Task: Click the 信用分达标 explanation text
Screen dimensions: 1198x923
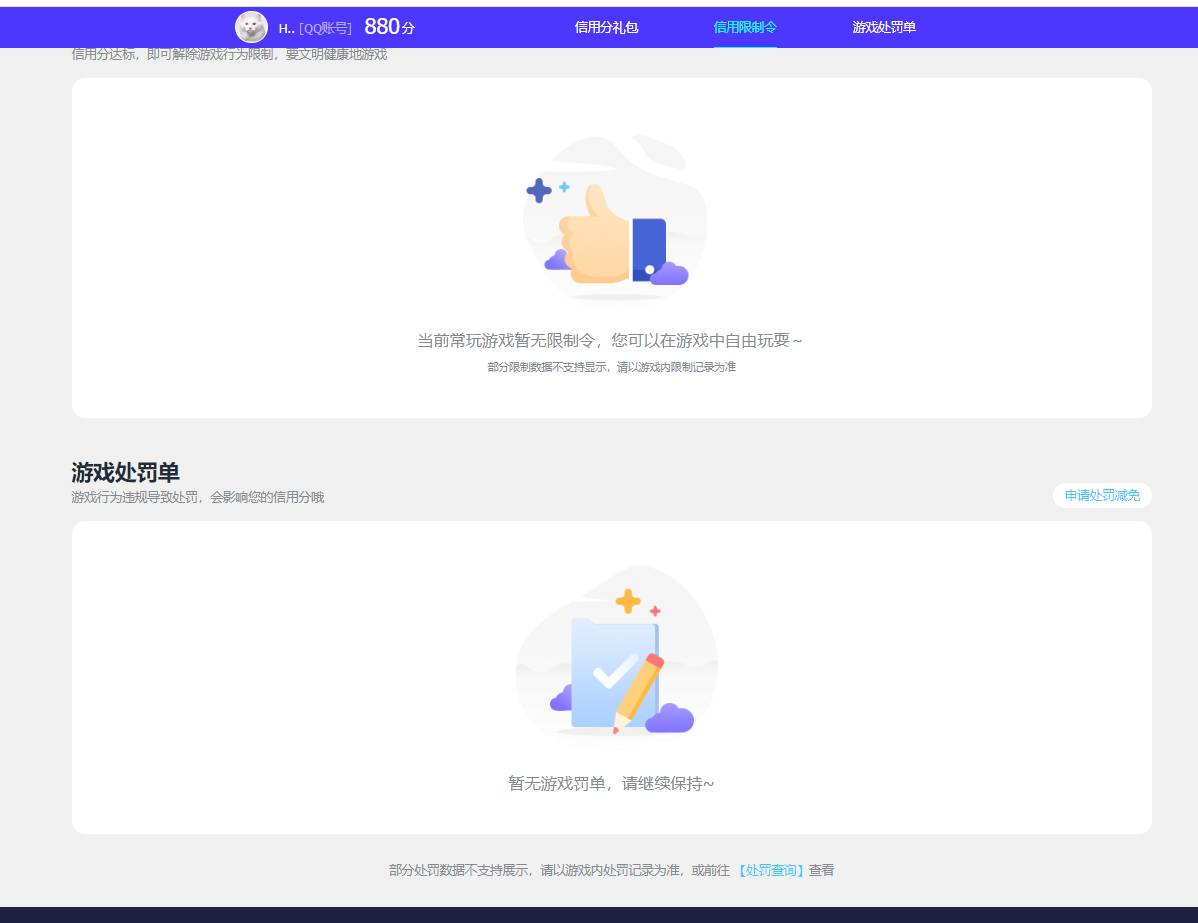Action: (x=230, y=54)
